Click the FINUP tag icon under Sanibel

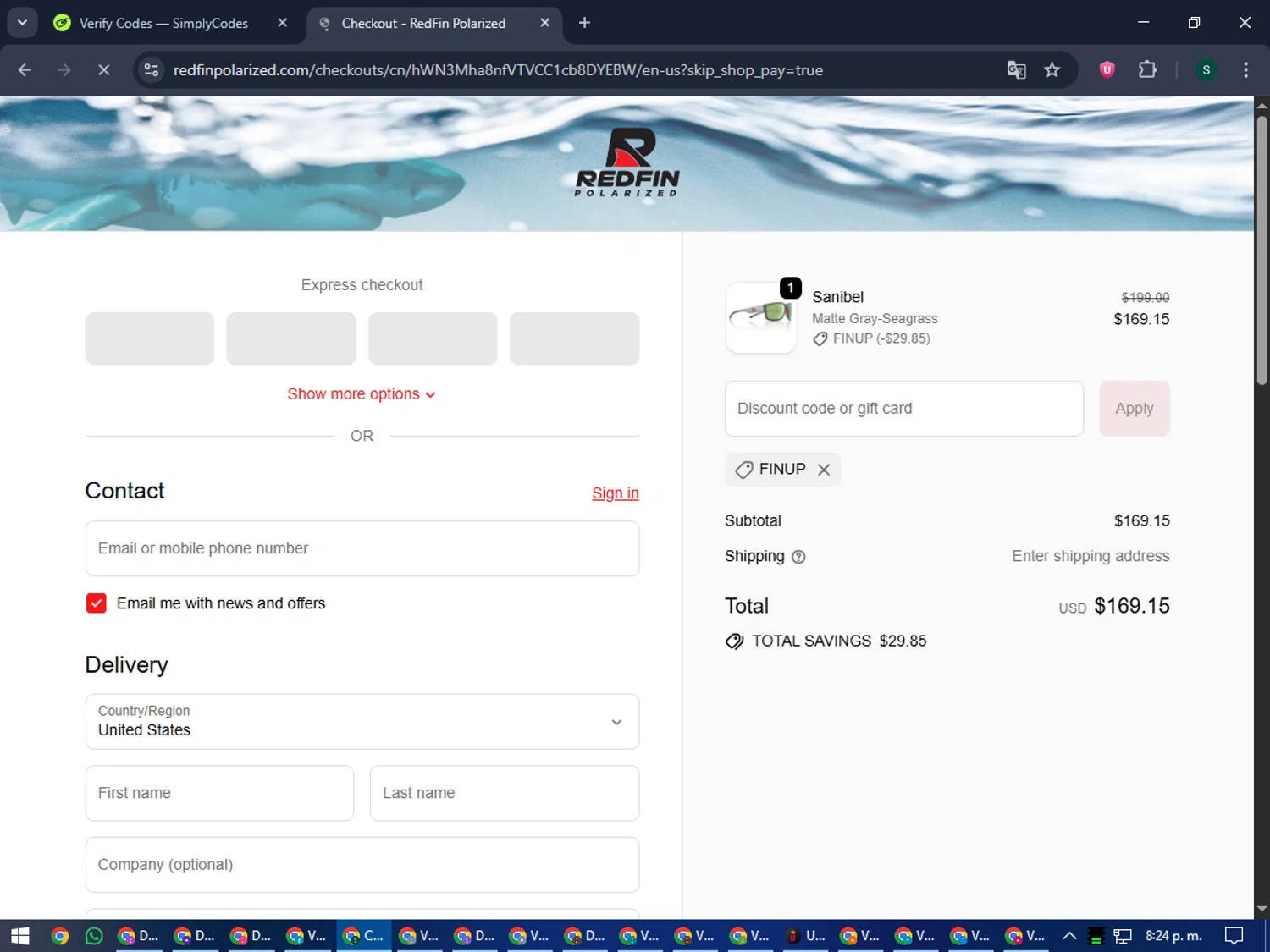tap(820, 339)
